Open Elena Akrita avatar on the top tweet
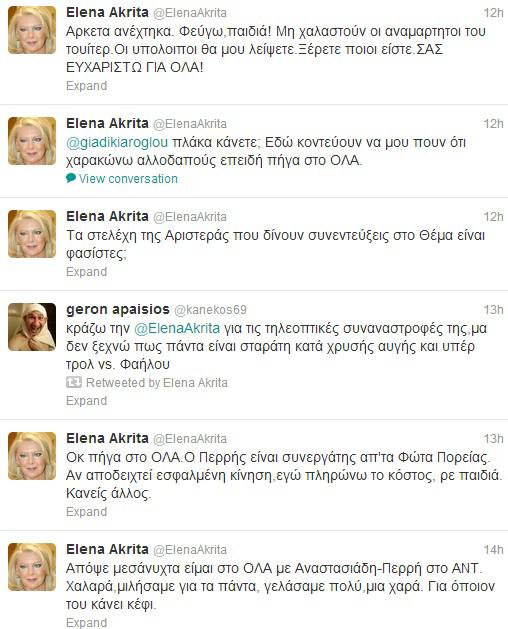Viewport: 508px width, 629px height. [x=32, y=30]
